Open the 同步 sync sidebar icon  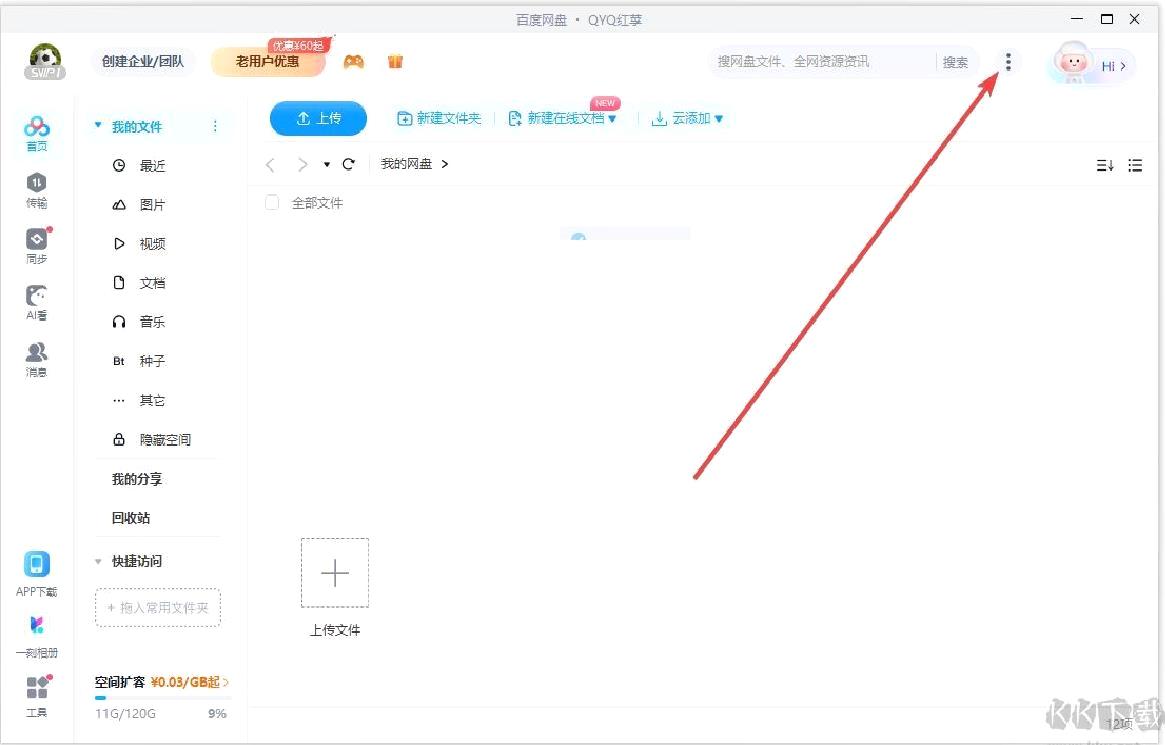pos(36,247)
